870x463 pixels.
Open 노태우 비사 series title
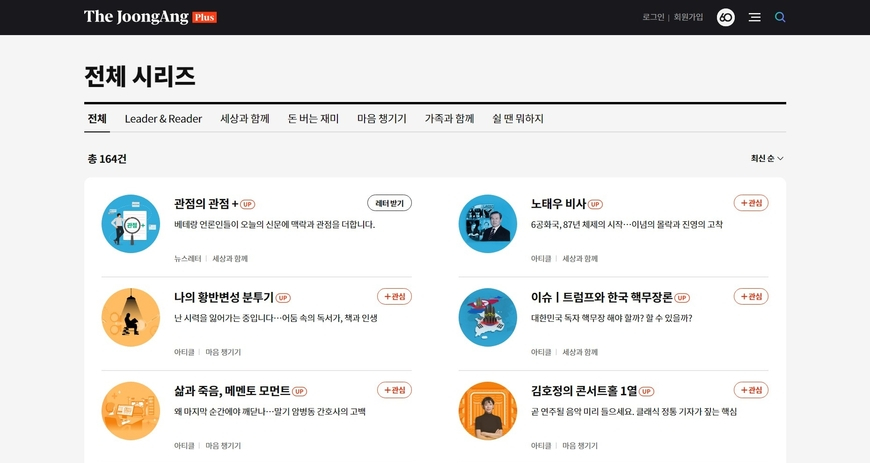click(x=559, y=204)
